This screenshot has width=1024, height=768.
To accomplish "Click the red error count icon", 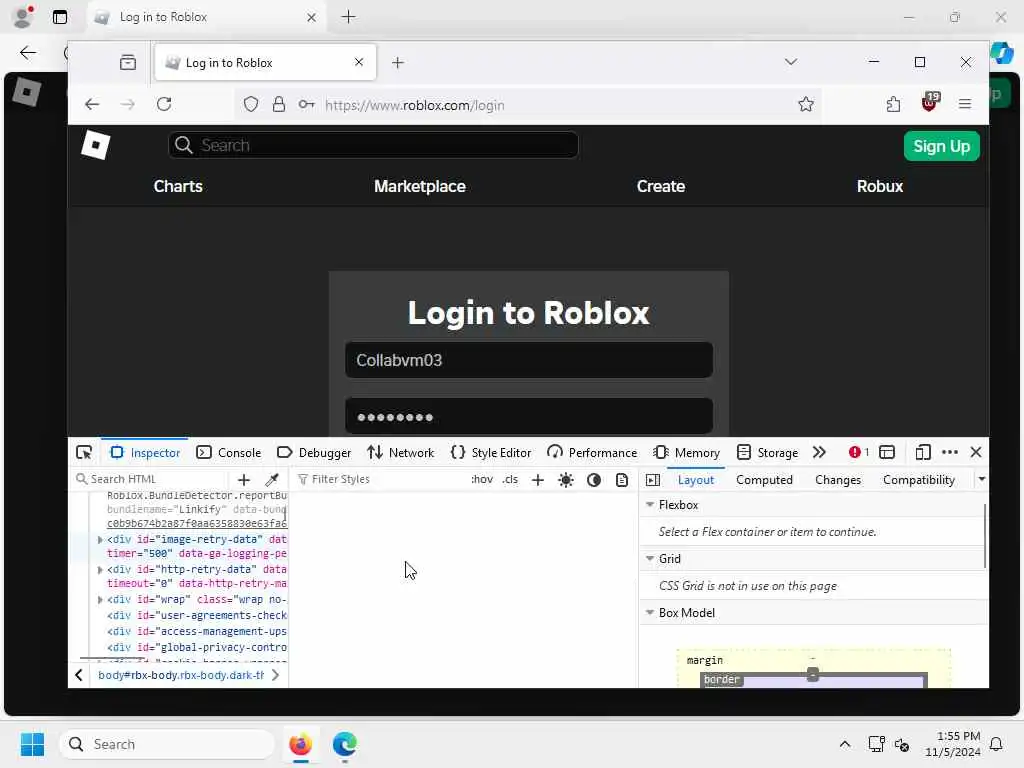I will point(858,453).
